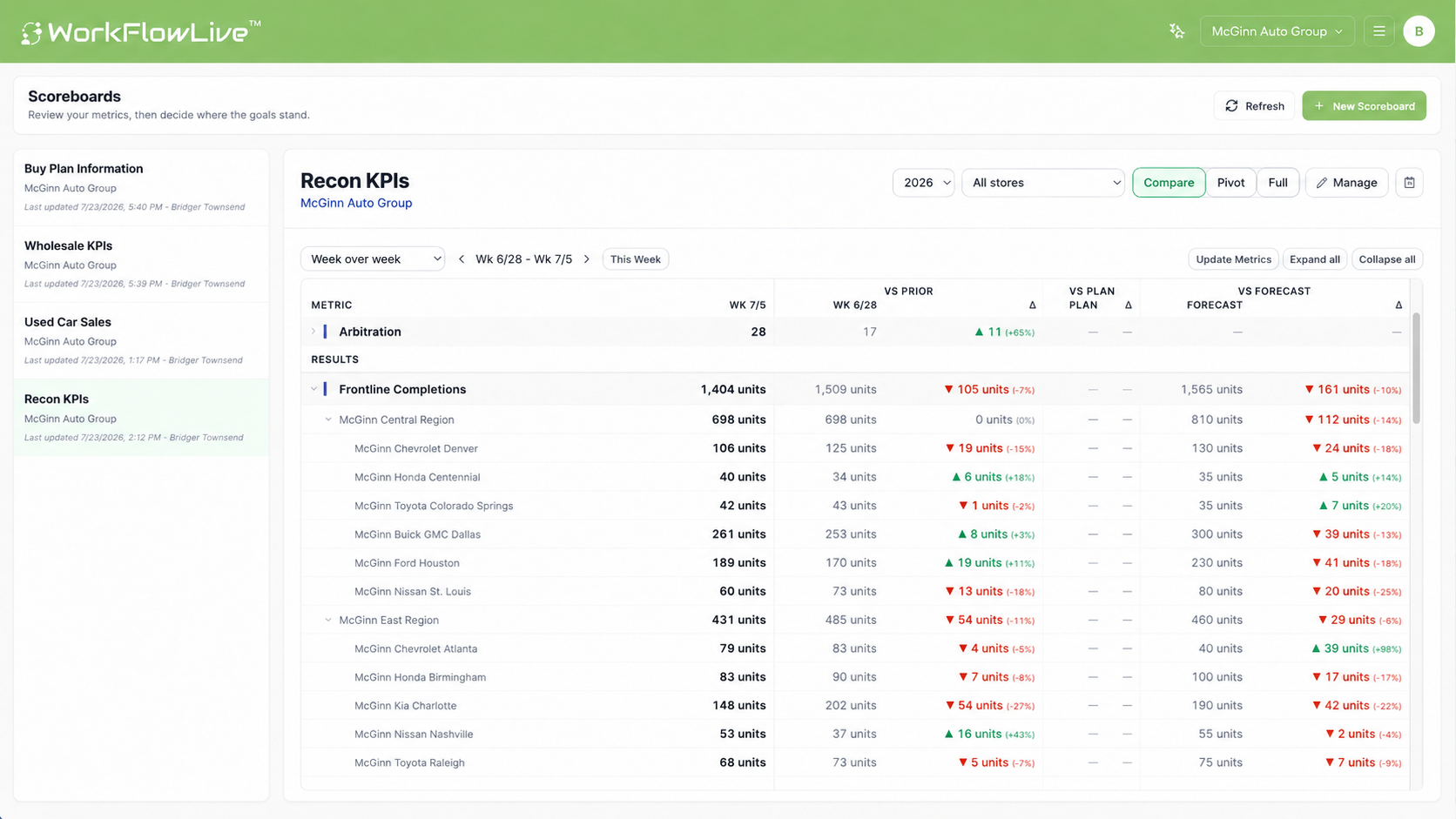Click McGinn Kia Charlotte row
The width and height of the screenshot is (1456, 819).
pyautogui.click(x=855, y=706)
